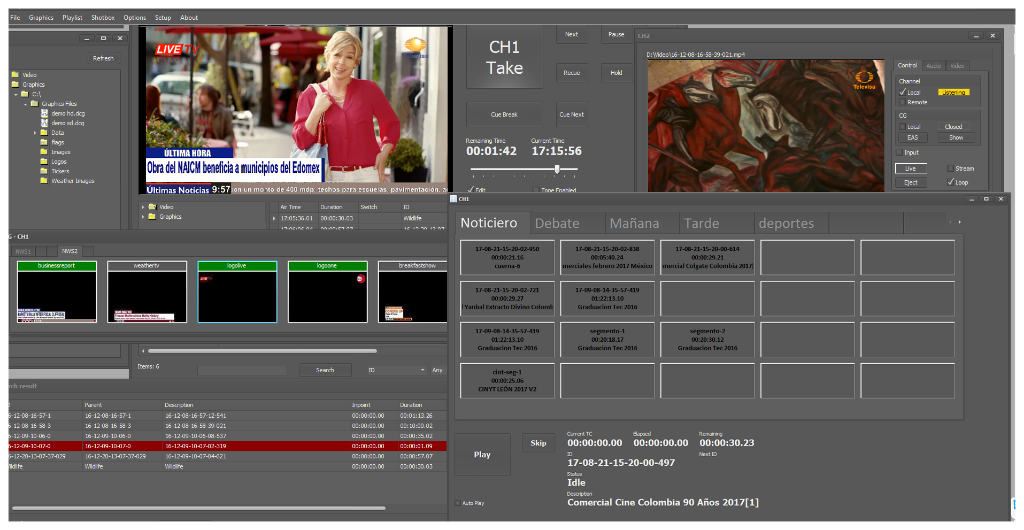Open the ID search field dropdown
The height and width of the screenshot is (530, 1024).
click(423, 370)
